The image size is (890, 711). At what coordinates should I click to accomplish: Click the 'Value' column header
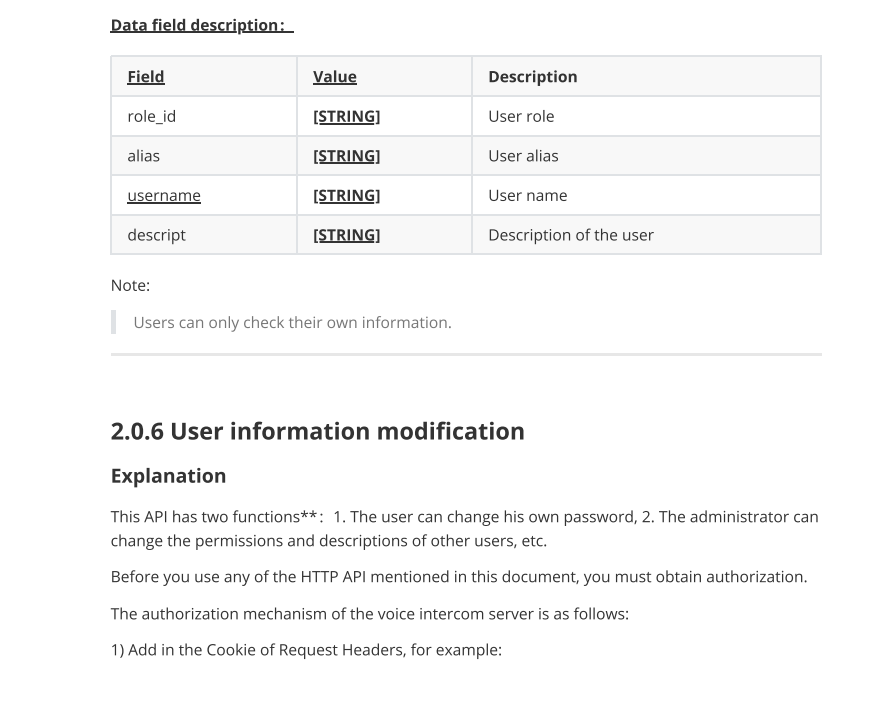[x=335, y=77]
